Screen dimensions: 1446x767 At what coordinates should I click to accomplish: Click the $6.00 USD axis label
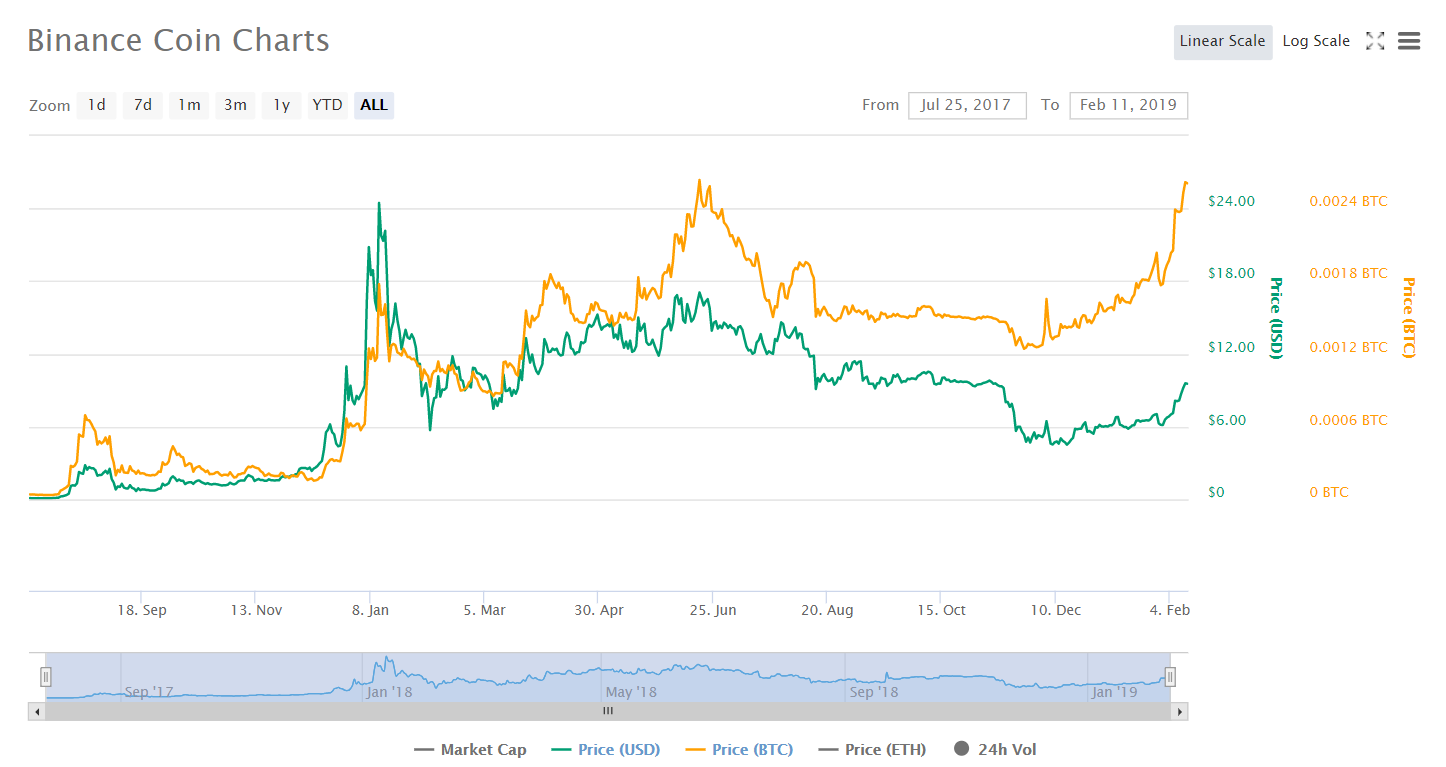(x=1227, y=420)
